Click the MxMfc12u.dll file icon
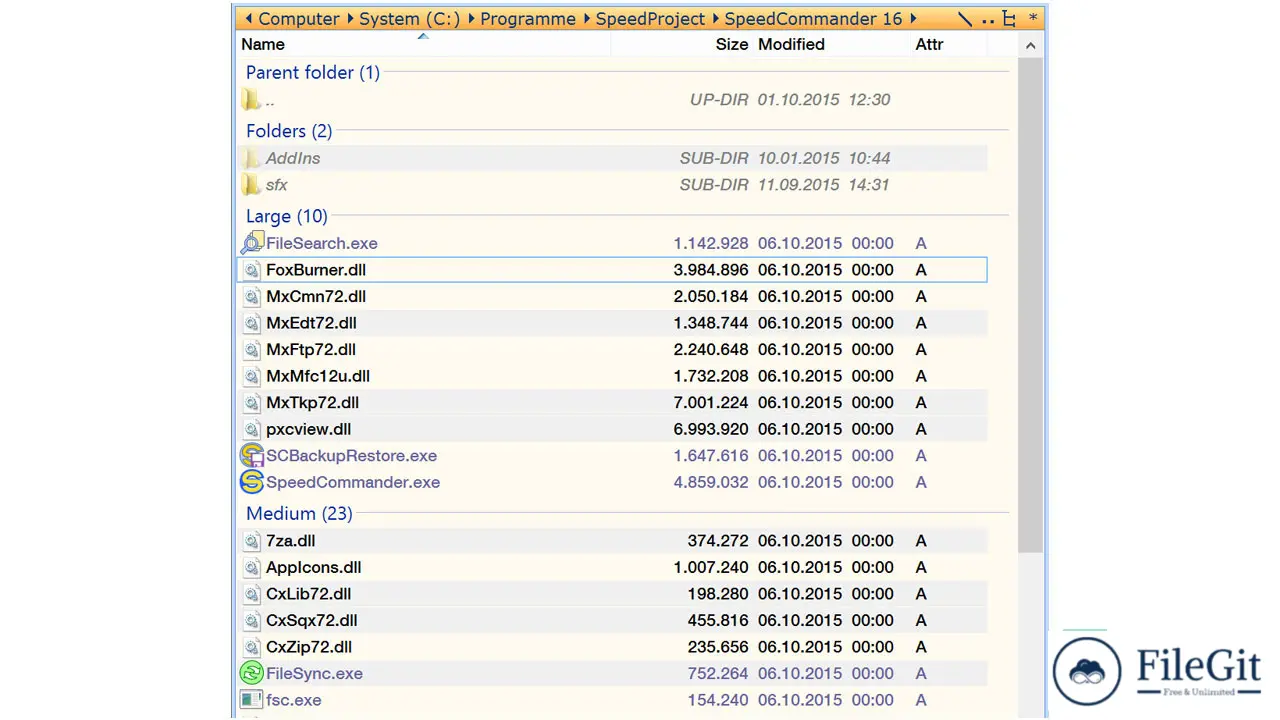The height and width of the screenshot is (720, 1280). 252,376
